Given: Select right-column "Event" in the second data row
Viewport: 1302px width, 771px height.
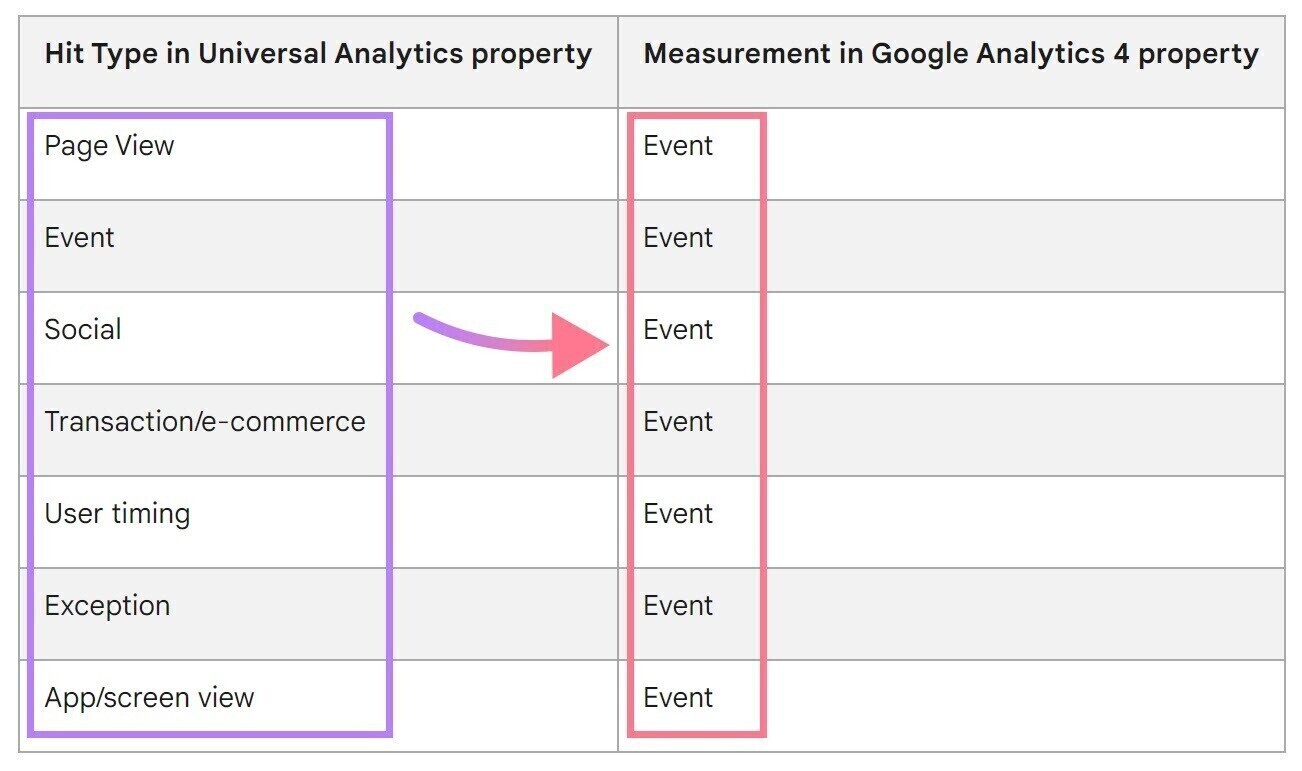Looking at the screenshot, I should [x=678, y=238].
